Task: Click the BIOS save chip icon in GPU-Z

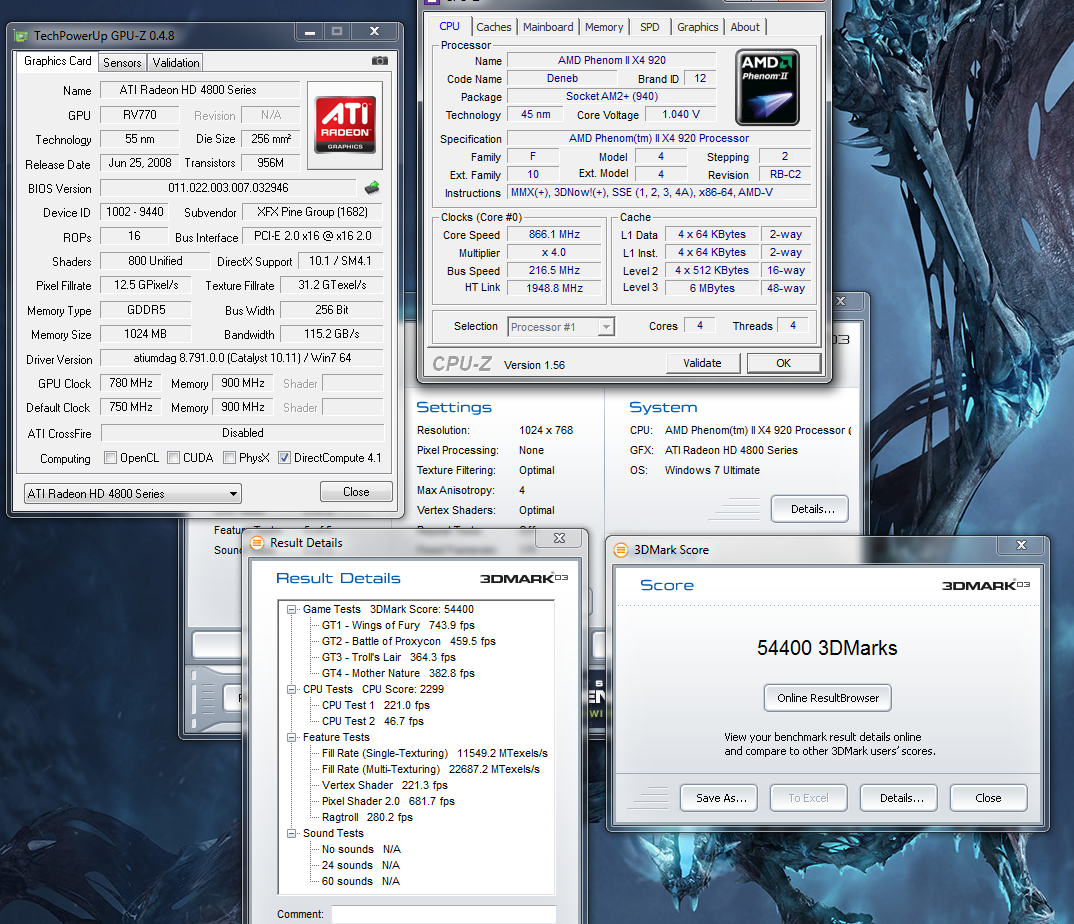Action: coord(372,188)
